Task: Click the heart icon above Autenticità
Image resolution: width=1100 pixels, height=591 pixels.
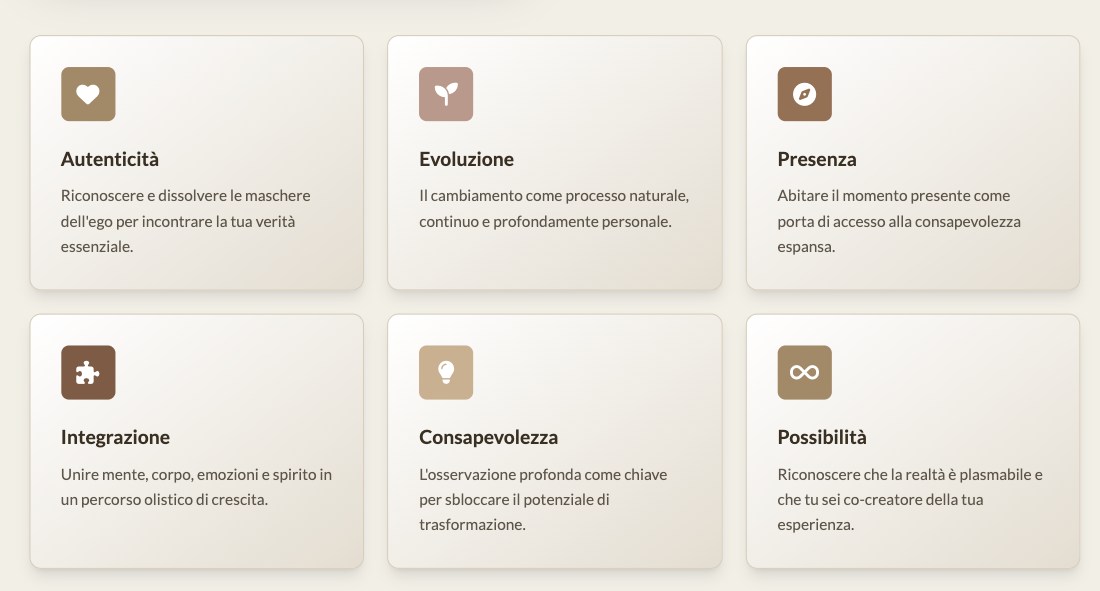Action: [x=88, y=94]
